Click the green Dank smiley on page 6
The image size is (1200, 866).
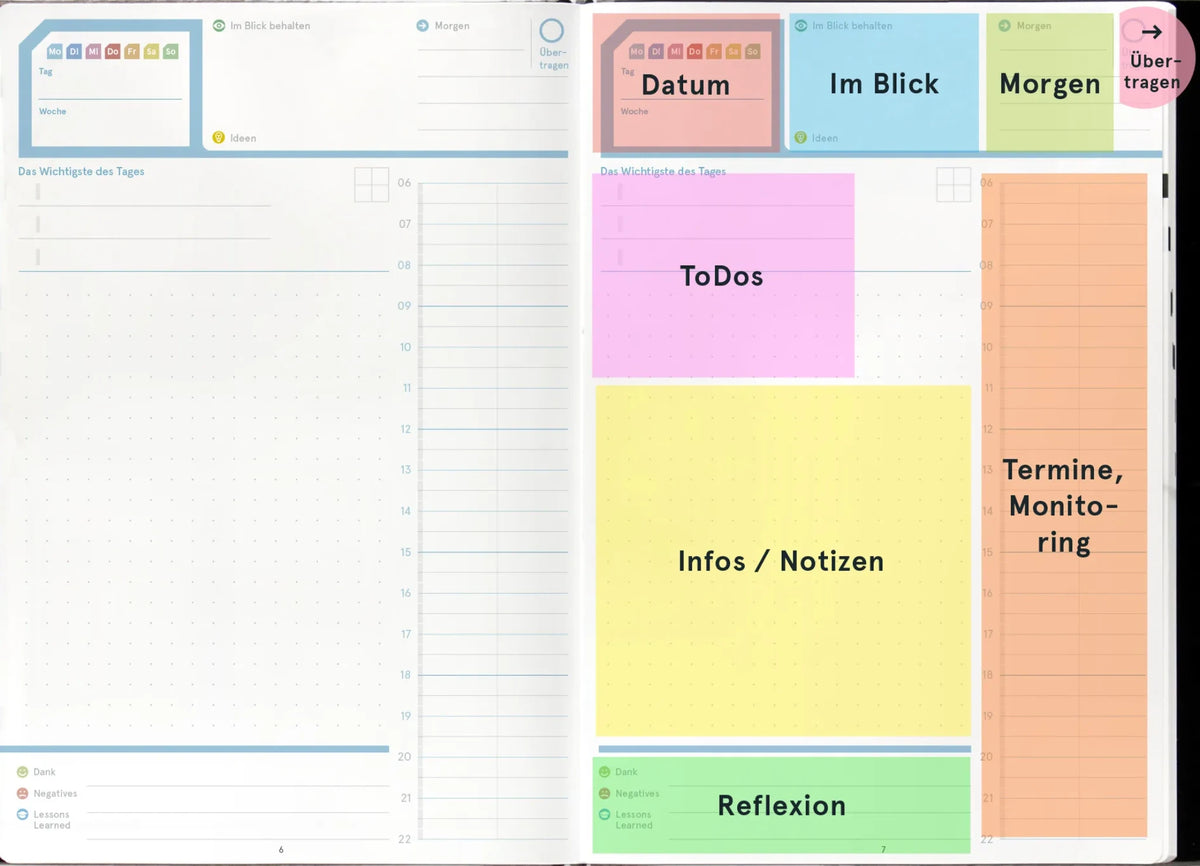click(22, 772)
